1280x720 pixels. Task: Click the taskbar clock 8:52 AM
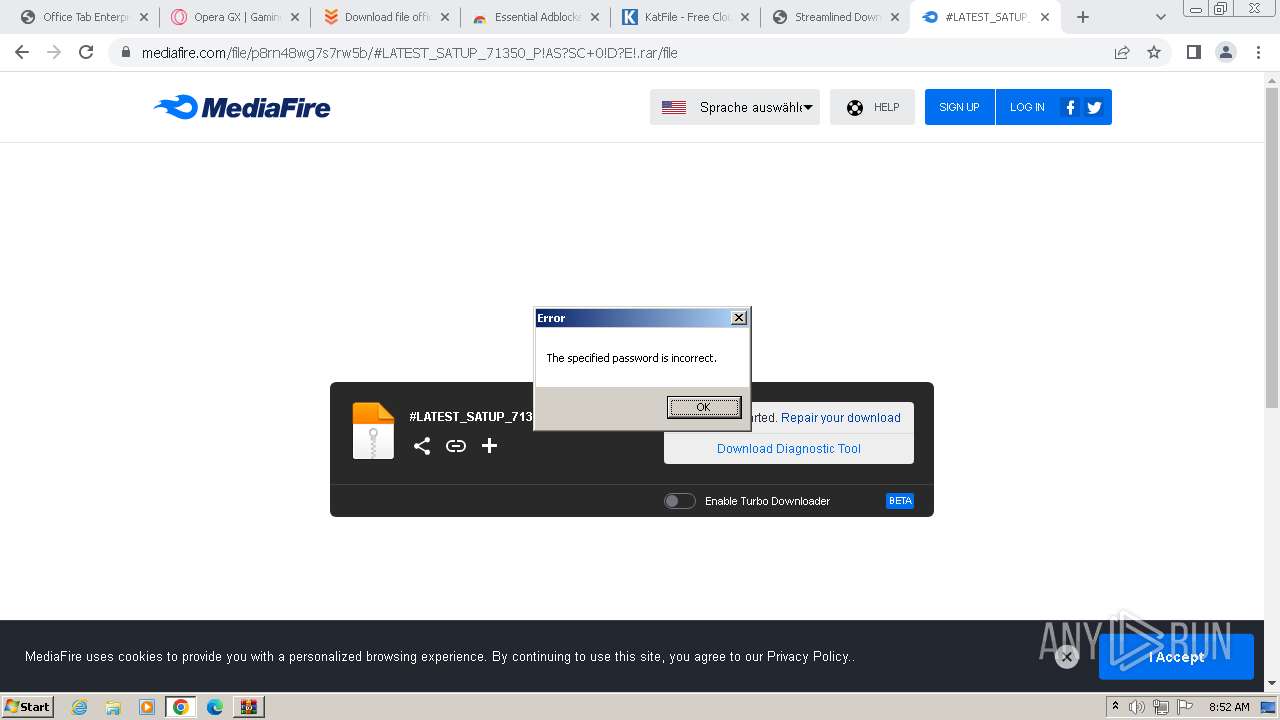coord(1229,707)
